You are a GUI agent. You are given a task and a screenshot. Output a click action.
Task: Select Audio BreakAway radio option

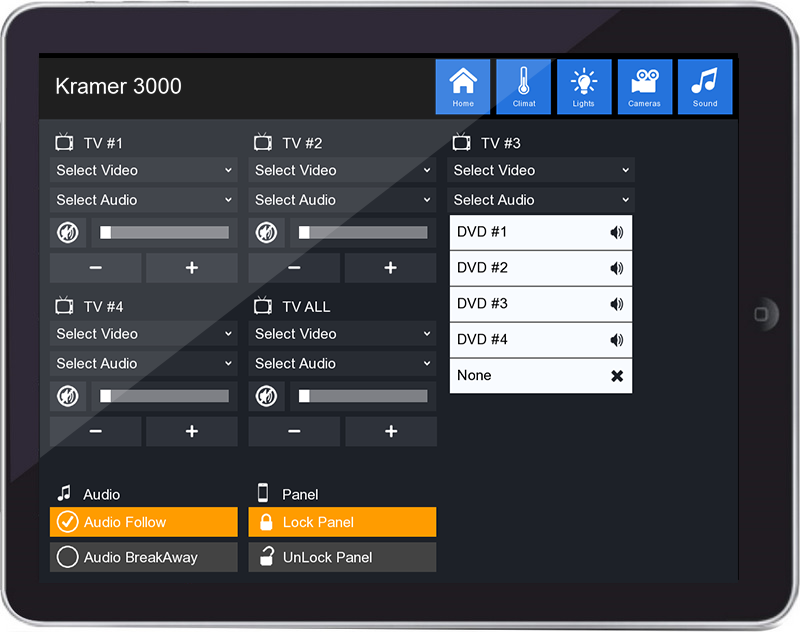coord(143,557)
